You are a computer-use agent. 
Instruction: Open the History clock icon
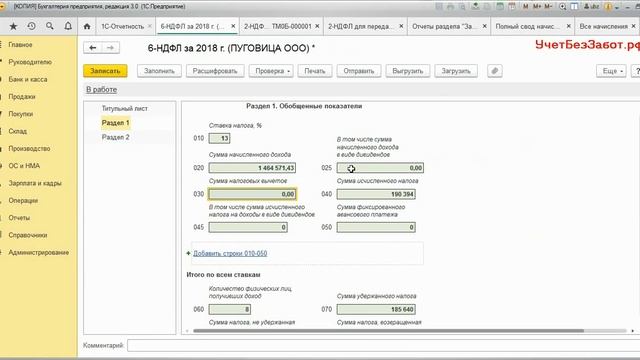coord(31,26)
